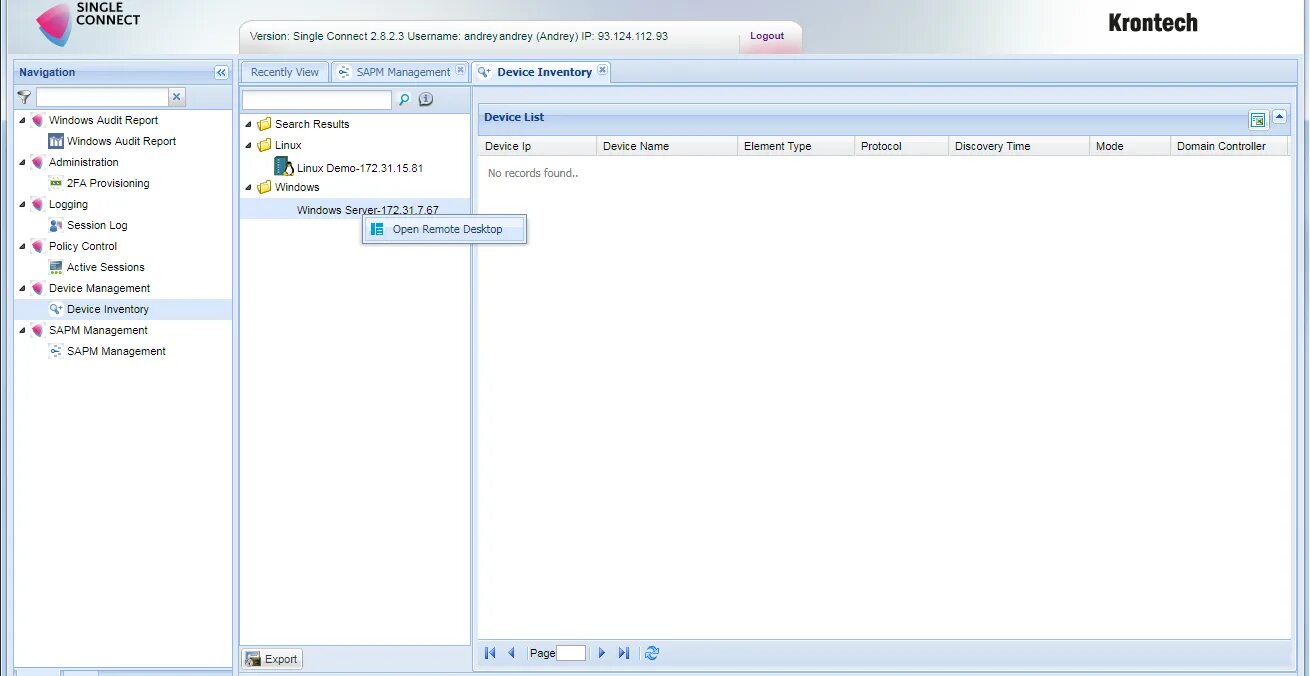
Task: Collapse the Linux folder node
Action: point(248,145)
